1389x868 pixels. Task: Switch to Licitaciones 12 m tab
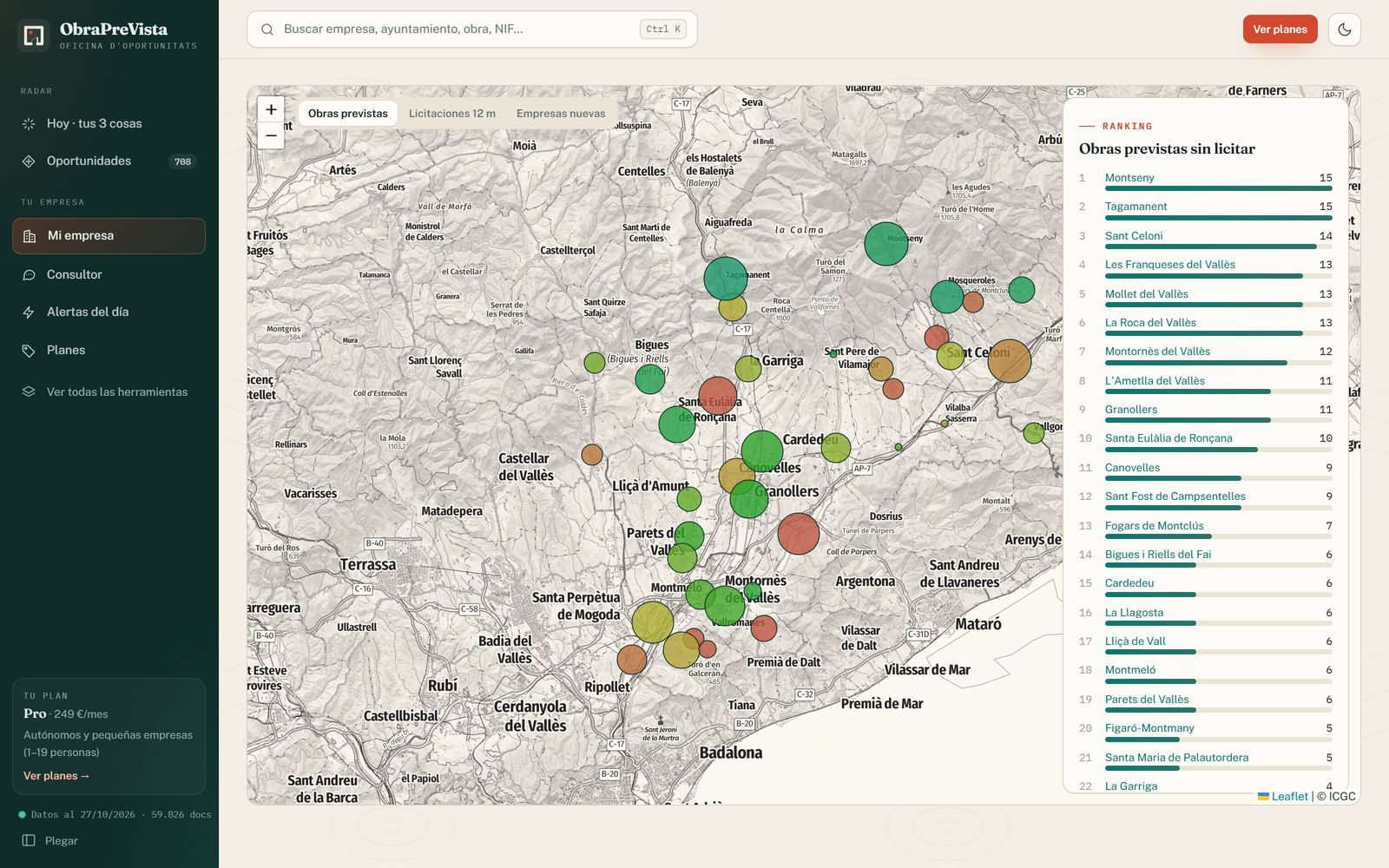[452, 114]
